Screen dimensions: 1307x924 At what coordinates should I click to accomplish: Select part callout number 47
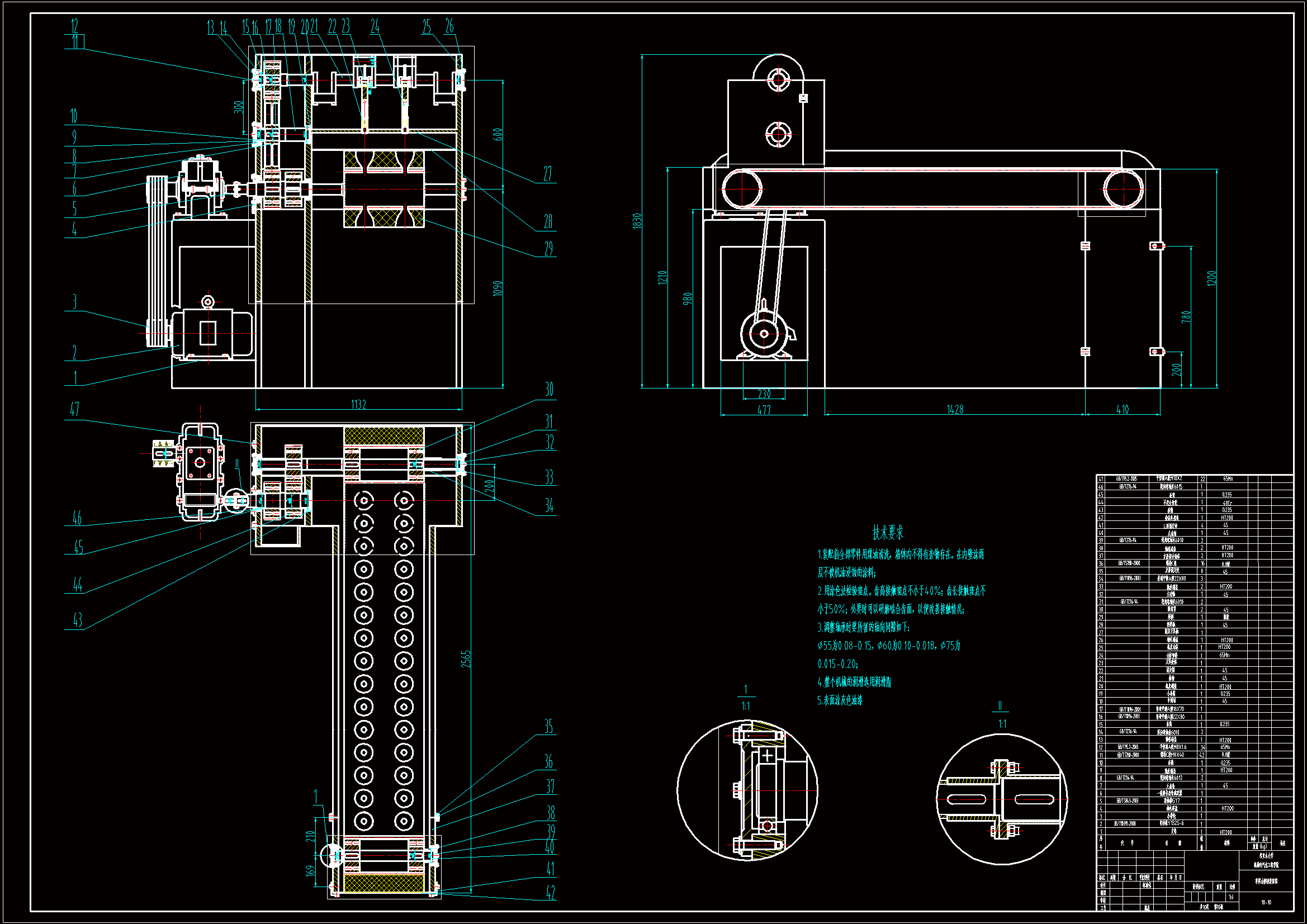[x=74, y=409]
